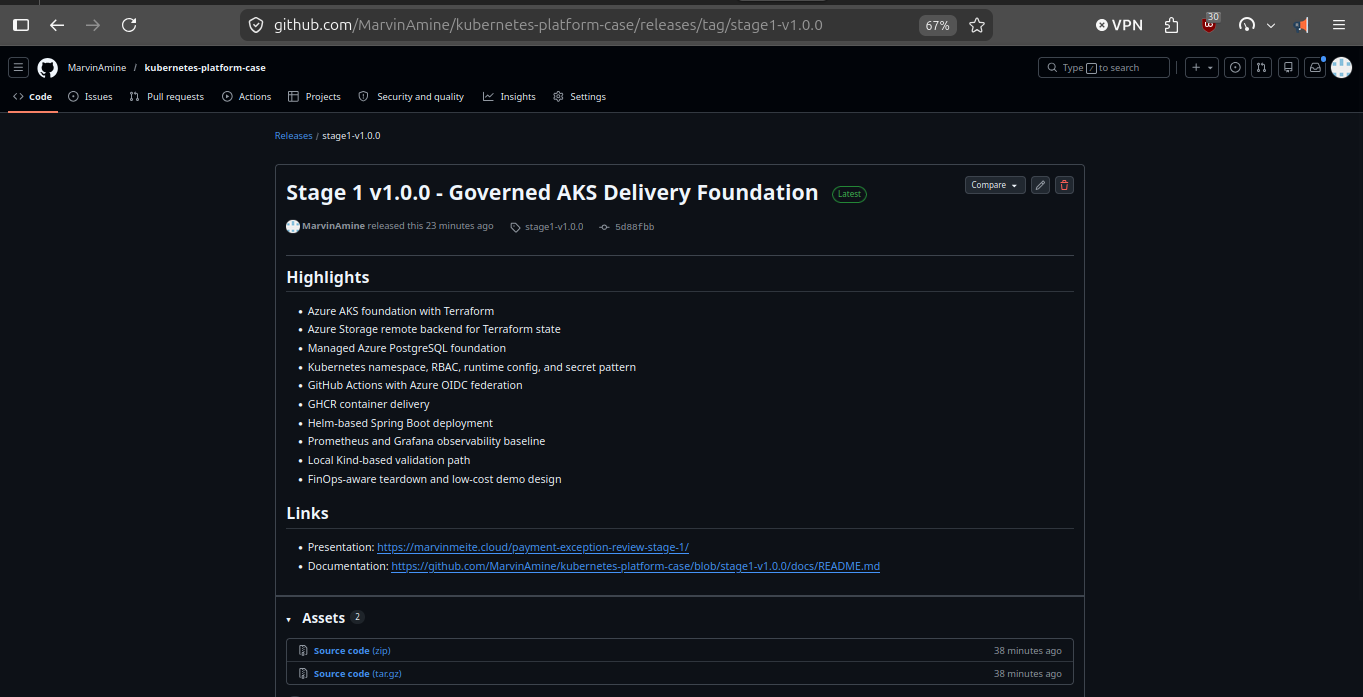Select text 'Azure AKS foundation with Terraform'

click(x=401, y=311)
